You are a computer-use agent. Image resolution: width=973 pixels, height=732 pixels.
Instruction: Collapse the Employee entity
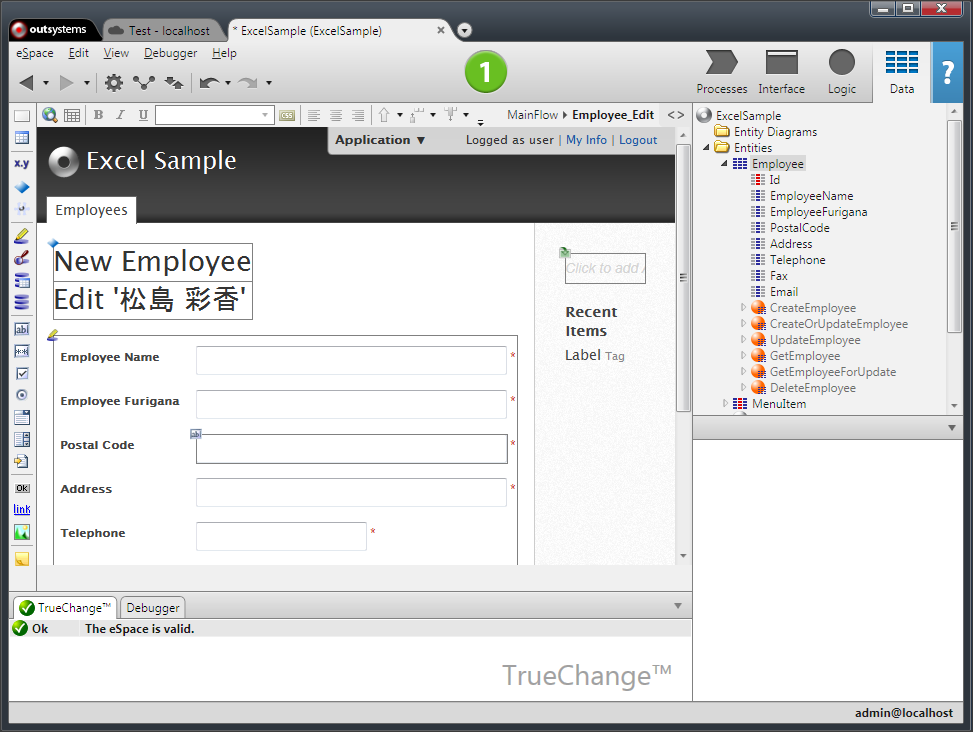pyautogui.click(x=724, y=164)
